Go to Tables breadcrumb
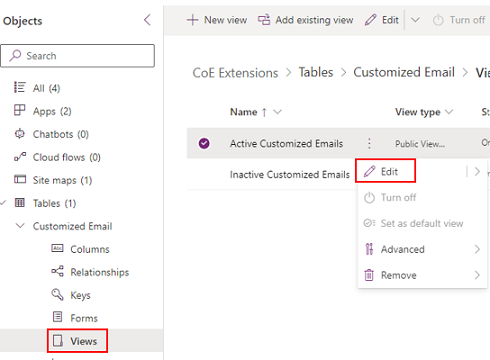This screenshot has width=490, height=360. point(316,72)
